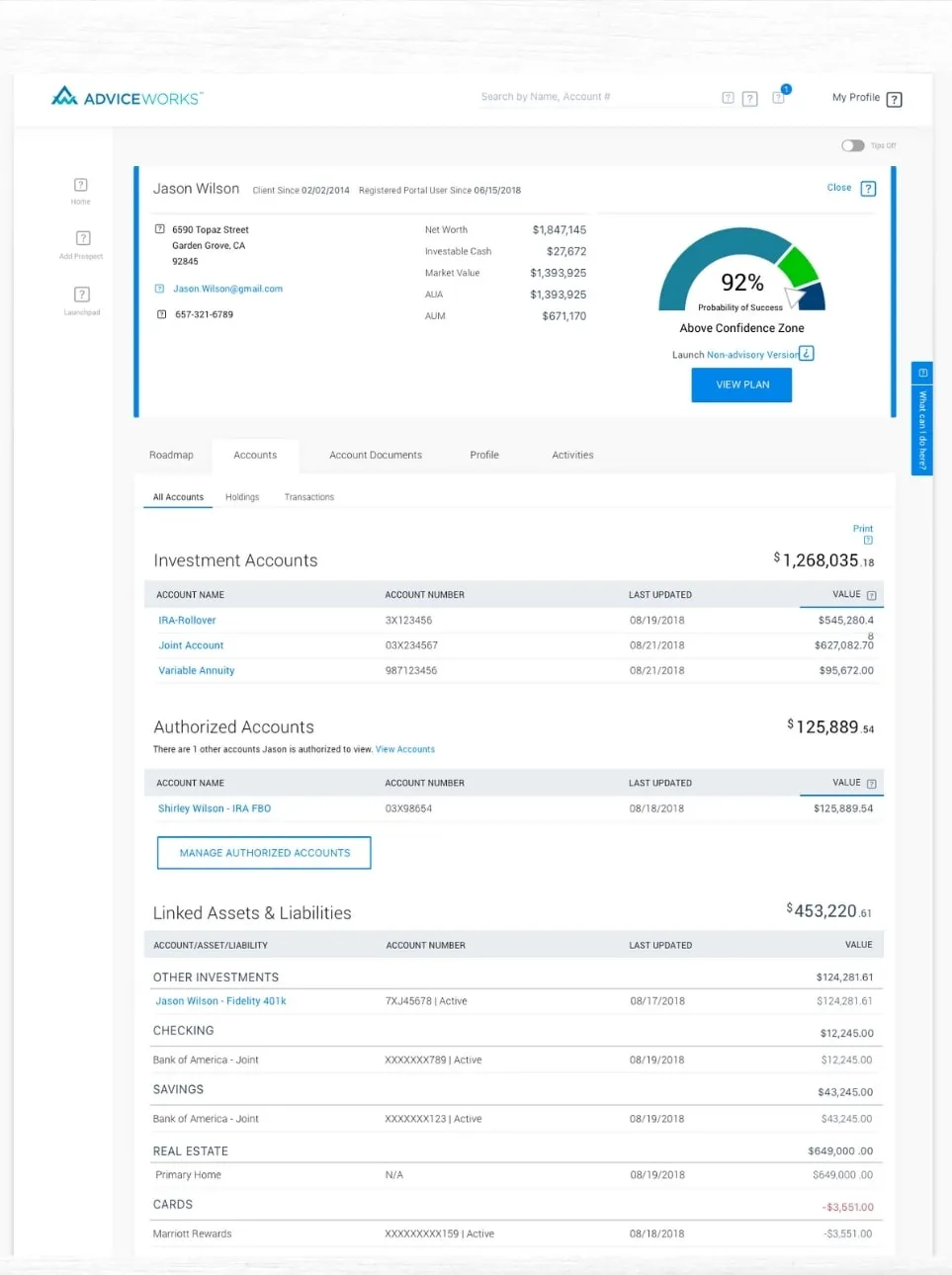
Task: Open the IRA-Rollover account link
Action: (x=187, y=620)
